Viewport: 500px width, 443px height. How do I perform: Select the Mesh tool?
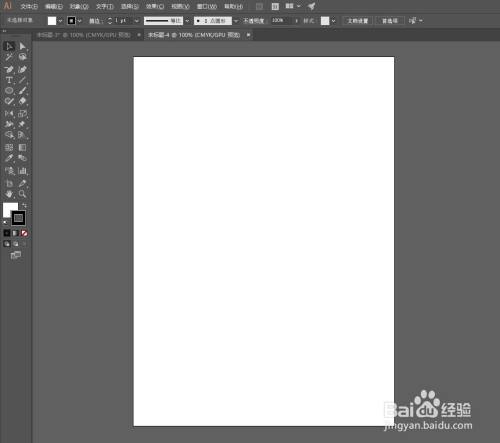coord(9,147)
